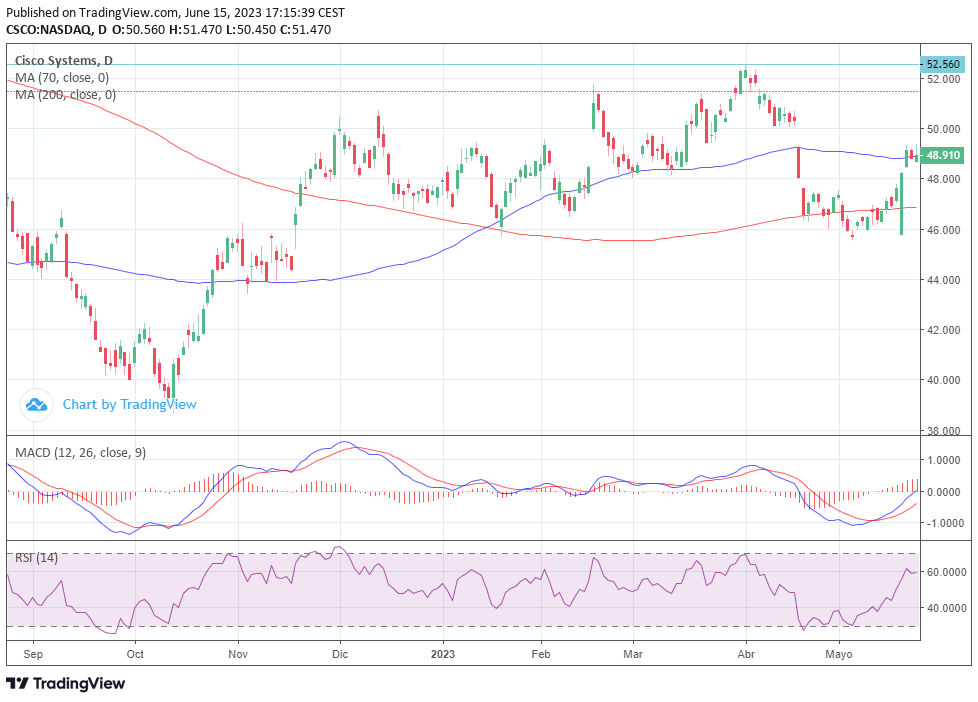Click the 'MA (200, close, 0)' indicator label
This screenshot has height=702, width=978.
[x=65, y=95]
